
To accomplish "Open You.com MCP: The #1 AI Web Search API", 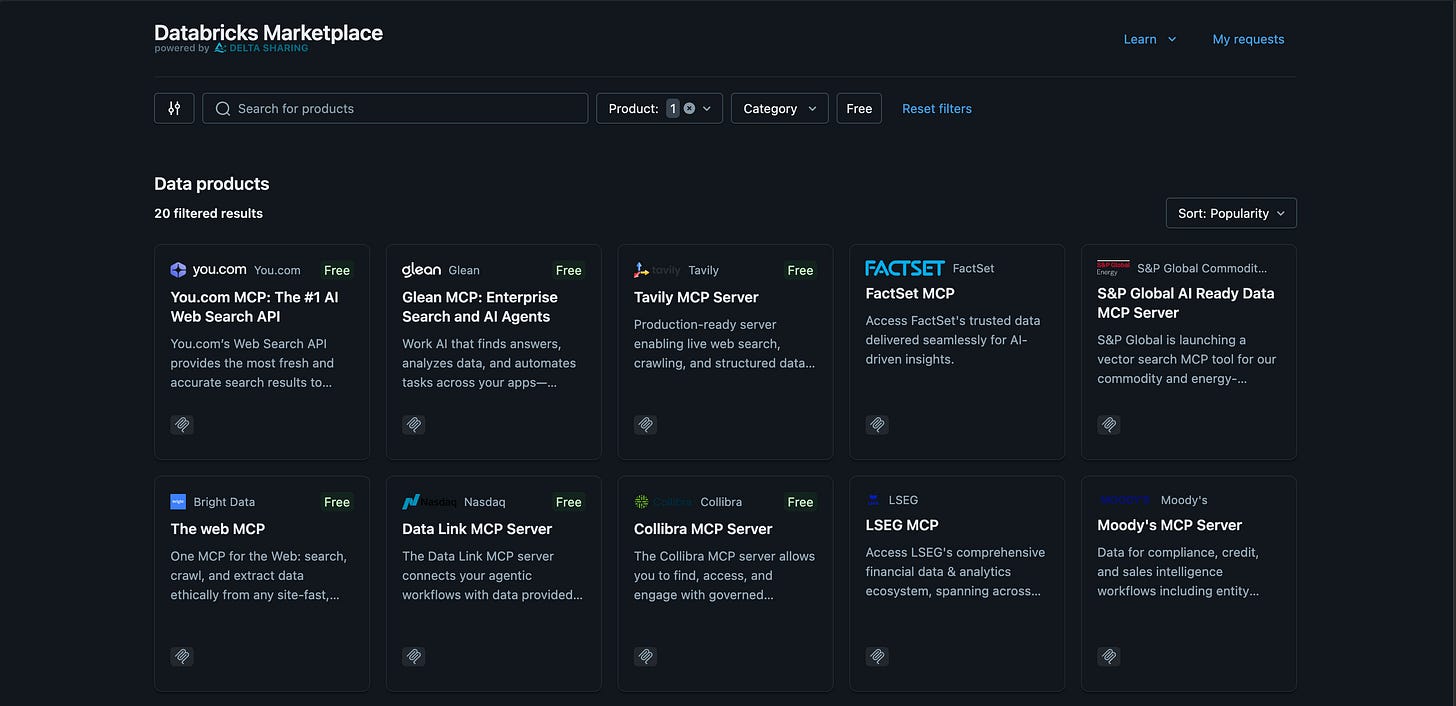I will pyautogui.click(x=254, y=307).
